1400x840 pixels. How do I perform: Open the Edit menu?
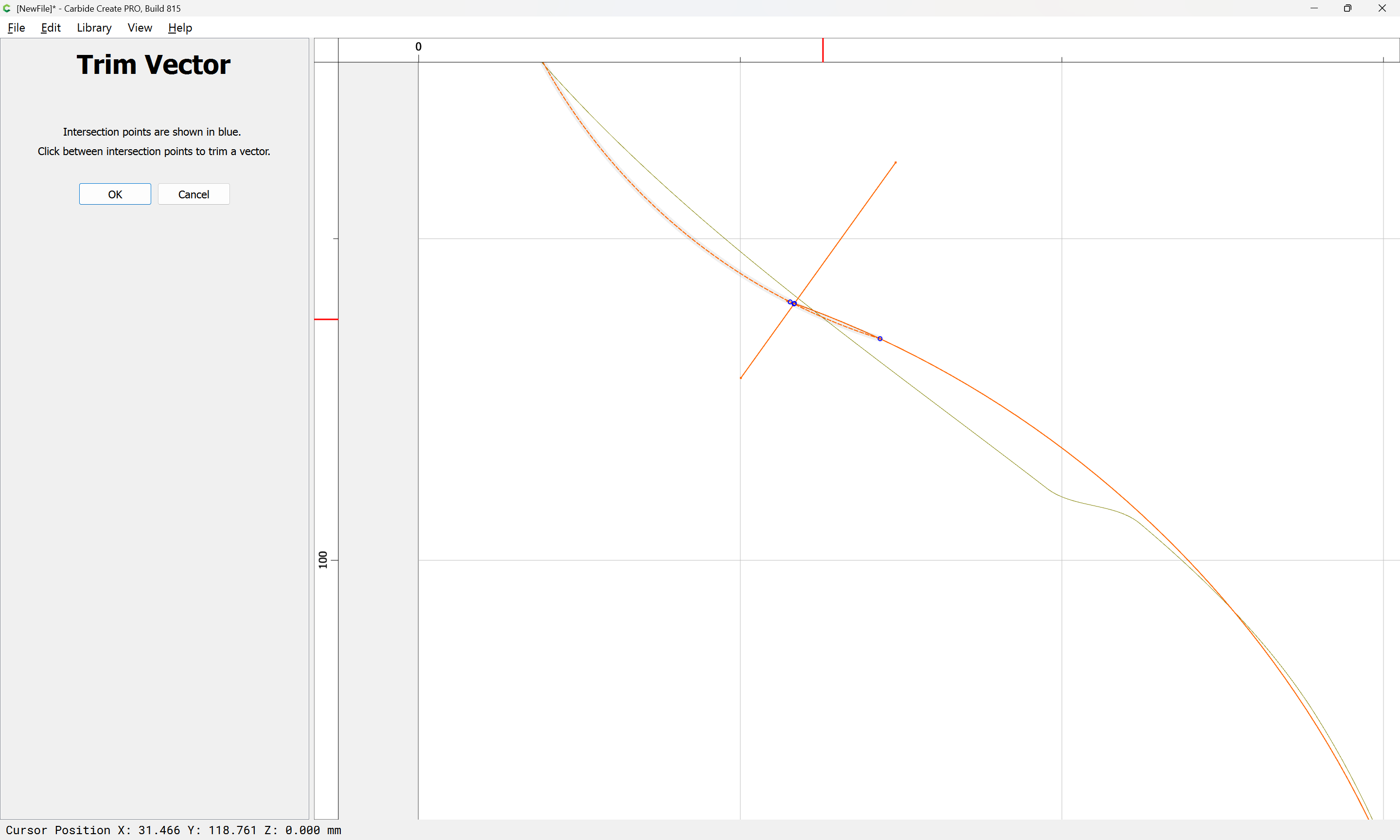(51, 28)
